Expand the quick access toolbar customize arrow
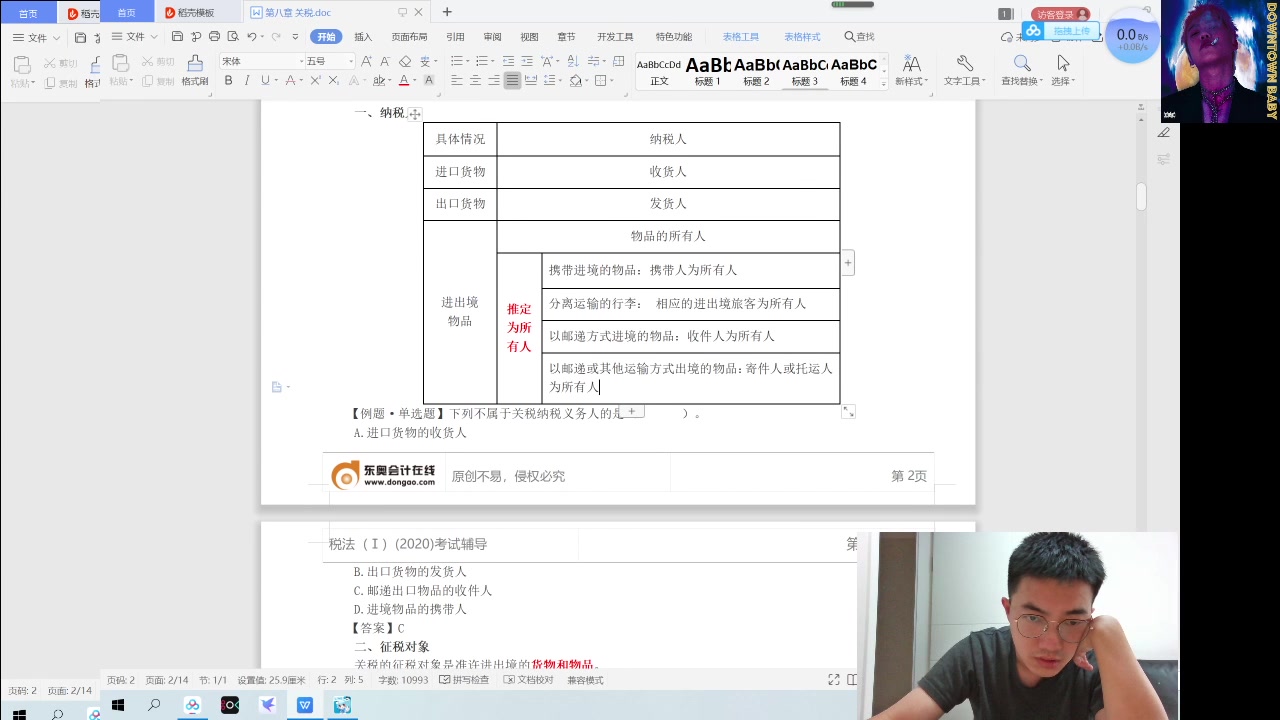 [295, 37]
